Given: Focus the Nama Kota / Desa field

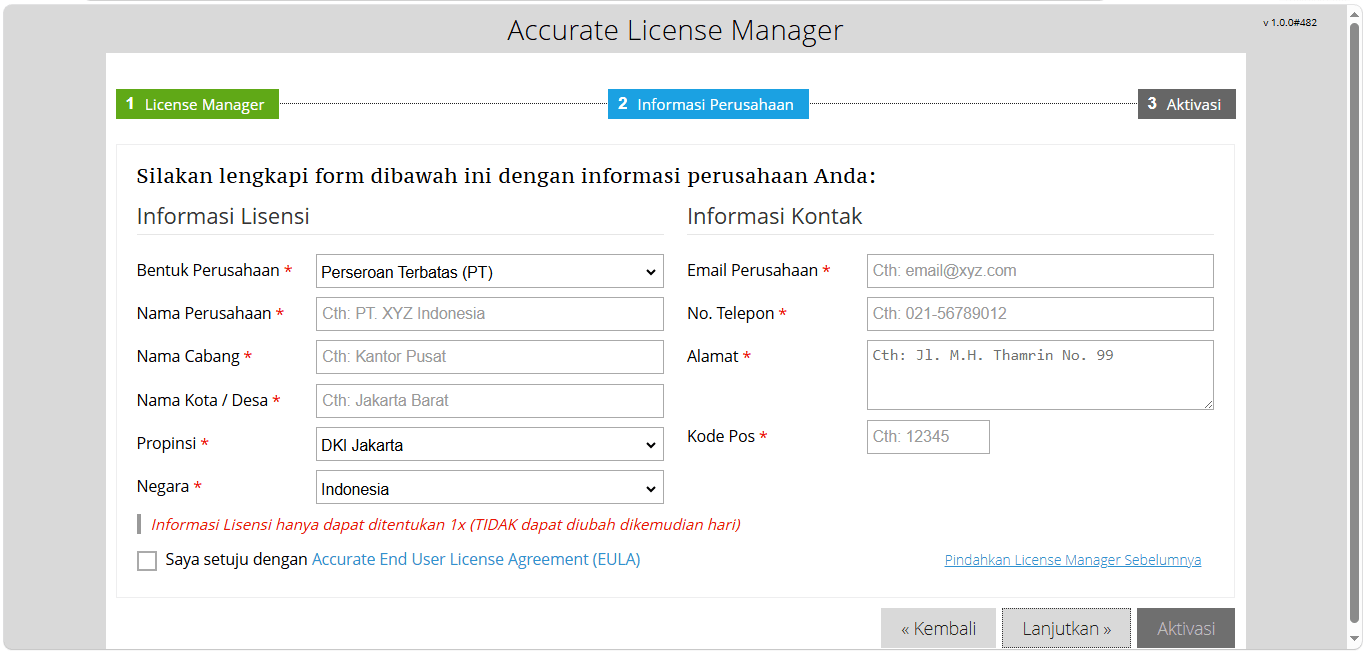Looking at the screenshot, I should [x=489, y=401].
